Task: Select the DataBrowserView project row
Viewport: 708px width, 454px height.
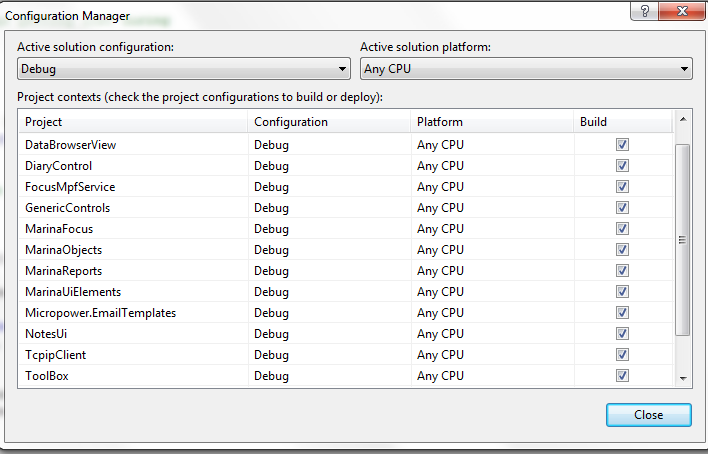Action: click(346, 145)
